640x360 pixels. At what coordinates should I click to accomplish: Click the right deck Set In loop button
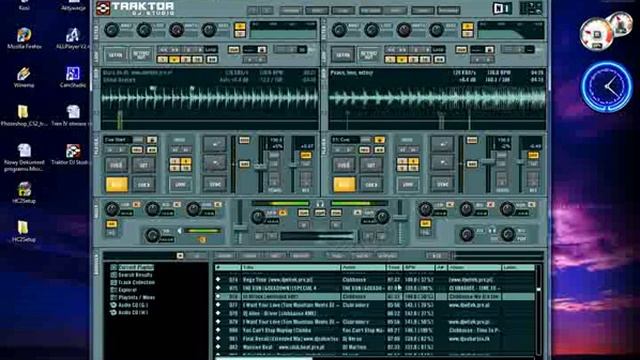pos(343,55)
